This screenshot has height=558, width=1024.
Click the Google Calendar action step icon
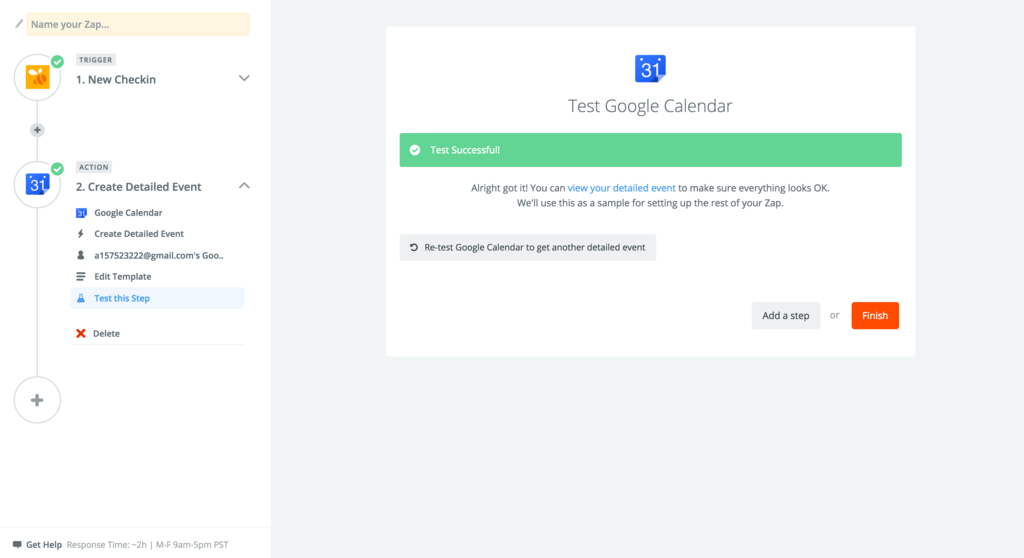pos(37,184)
